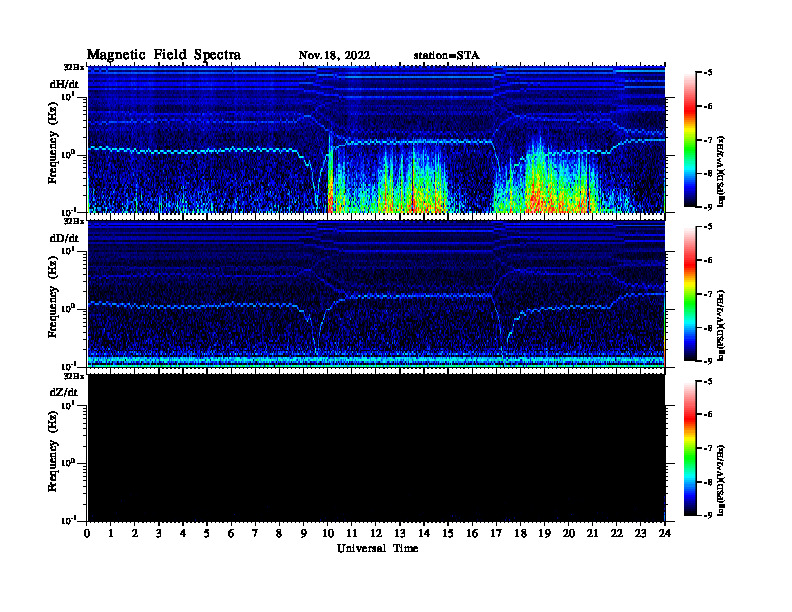The image size is (792, 612).
Task: Click the dH/dt colorbar log PSD units label
Action: 721,171
